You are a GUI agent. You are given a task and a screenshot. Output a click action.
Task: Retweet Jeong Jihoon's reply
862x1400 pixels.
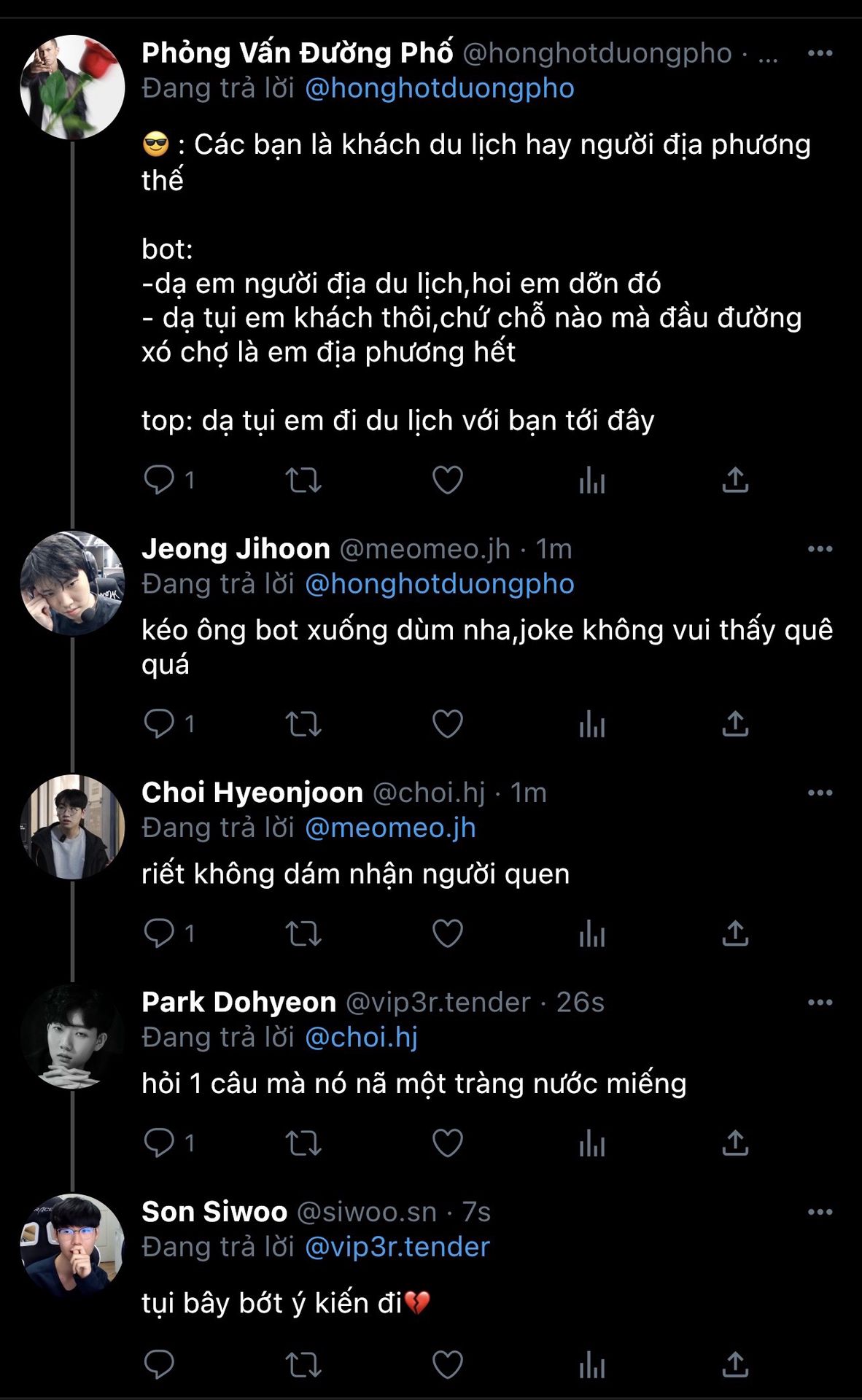pos(303,724)
